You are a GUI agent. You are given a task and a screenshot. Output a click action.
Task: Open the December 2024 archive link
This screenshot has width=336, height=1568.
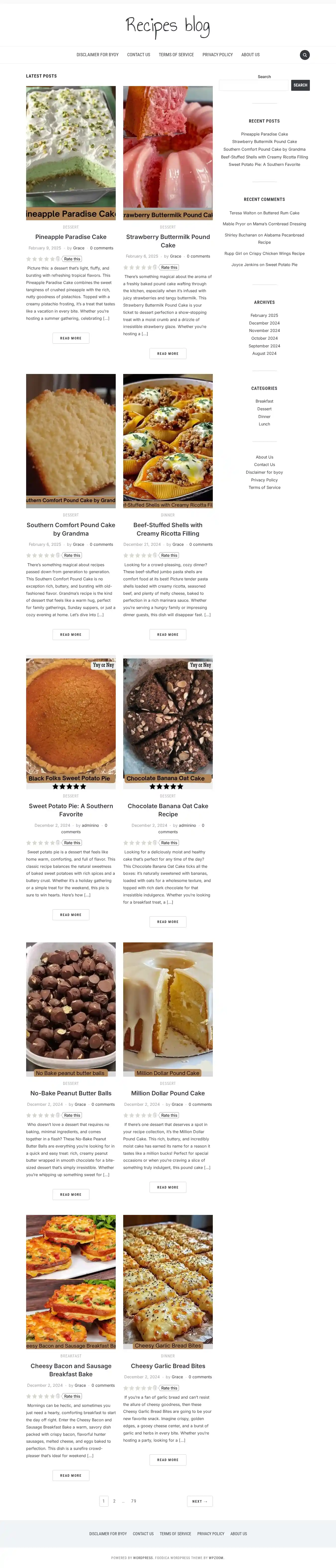tap(264, 323)
